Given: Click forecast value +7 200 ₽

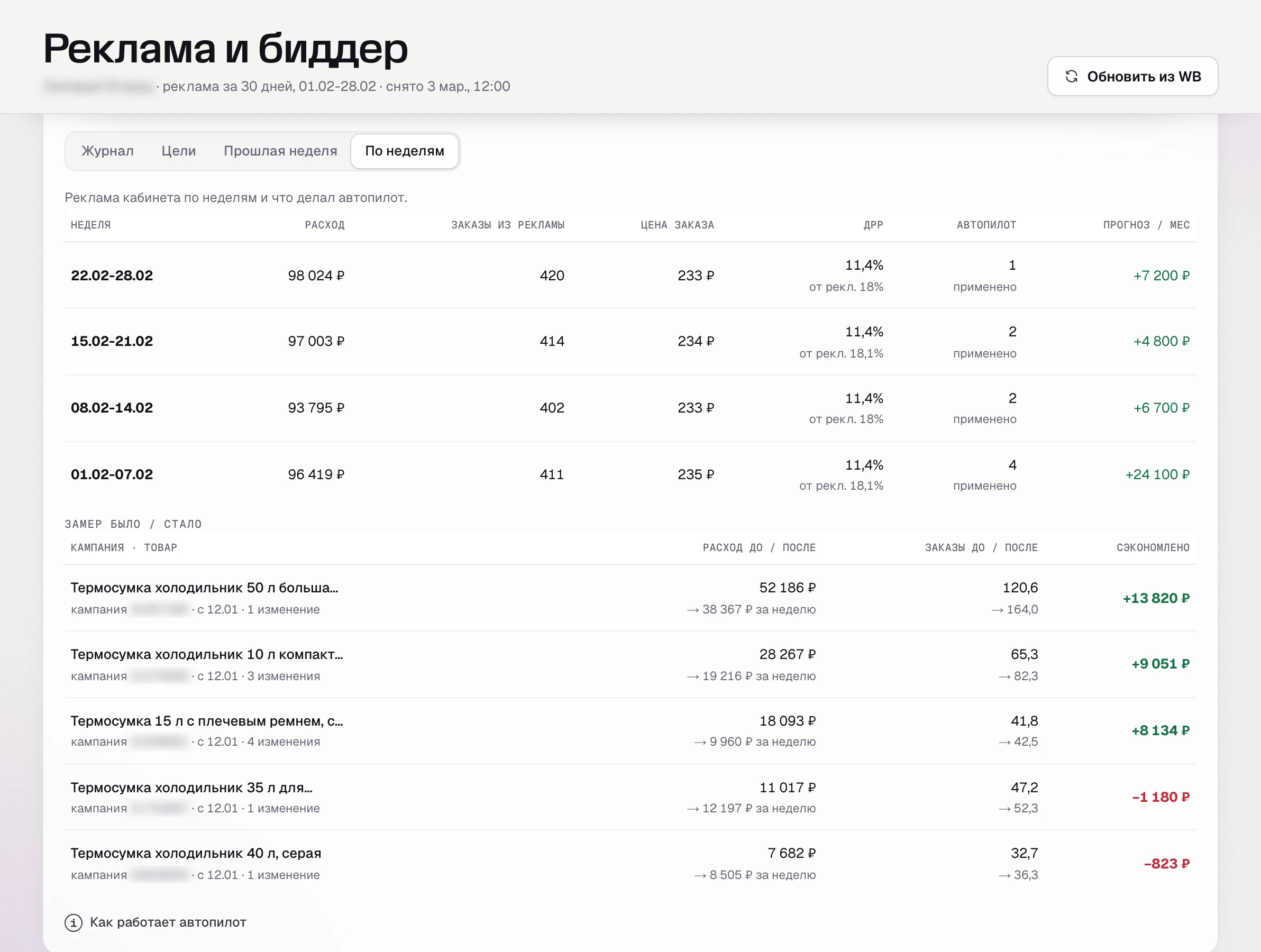Looking at the screenshot, I should 1161,276.
